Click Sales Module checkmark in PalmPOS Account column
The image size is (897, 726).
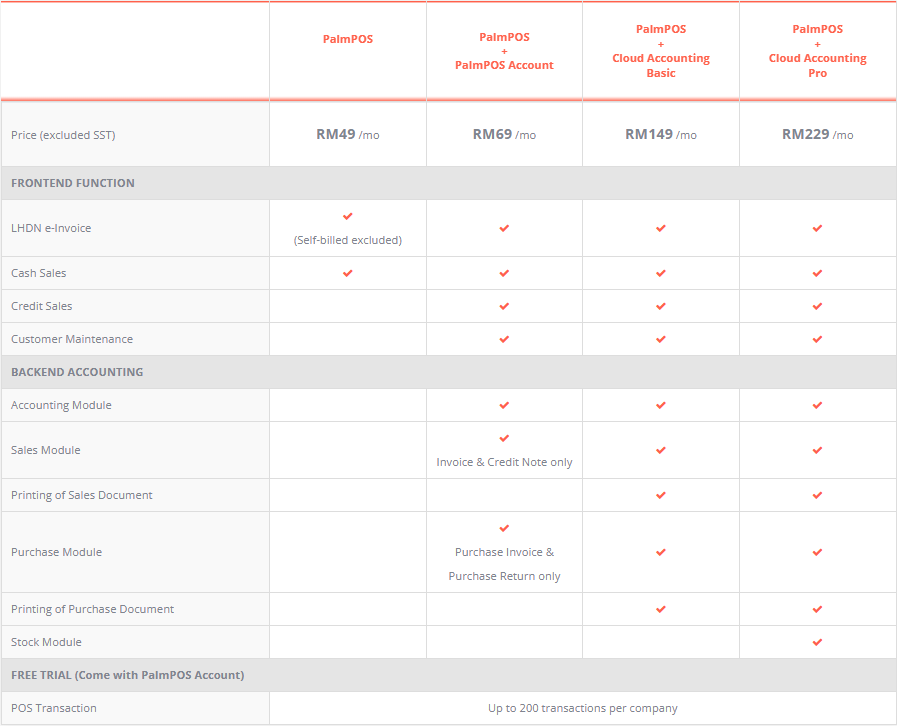click(x=504, y=438)
